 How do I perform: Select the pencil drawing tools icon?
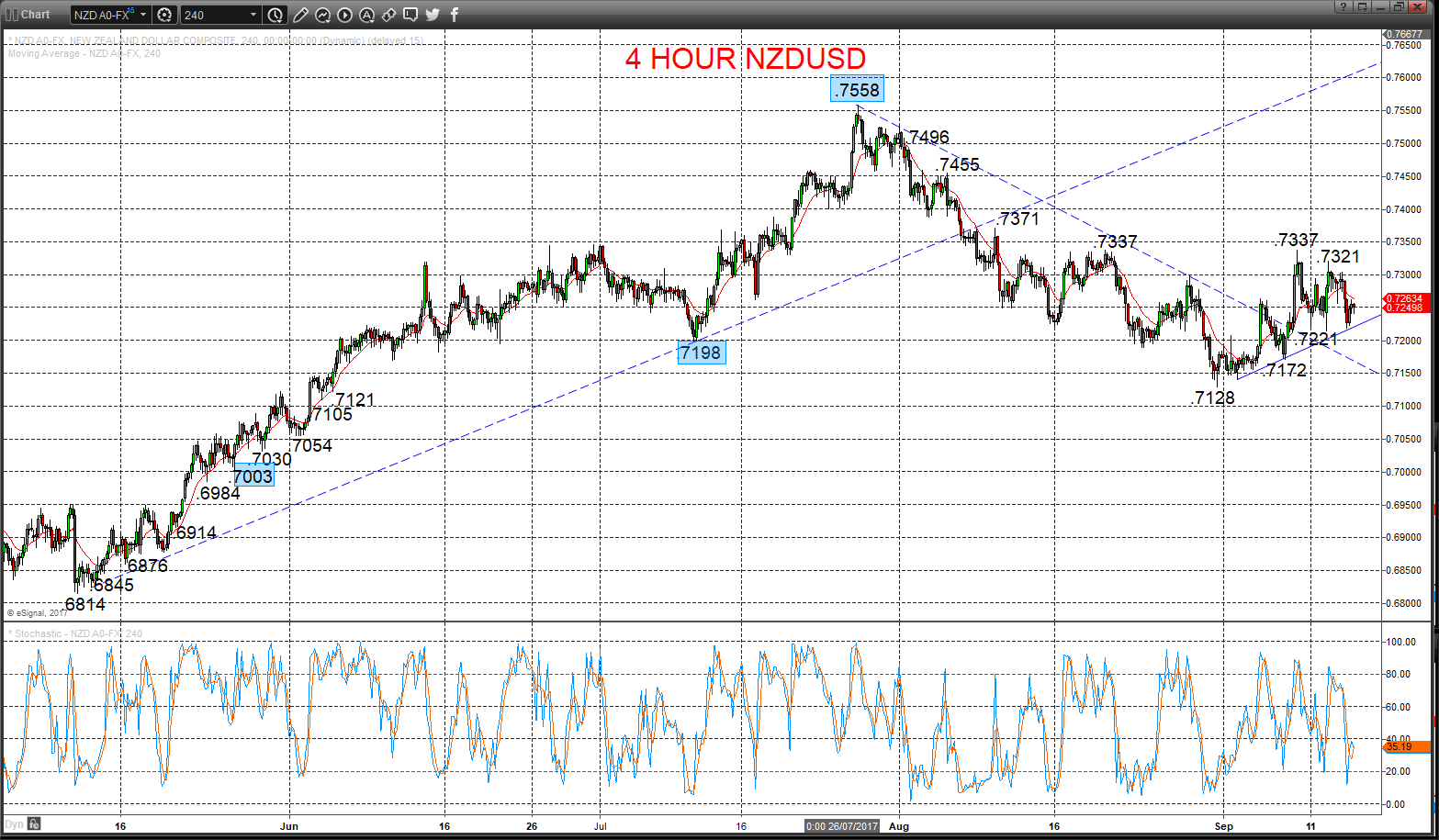pyautogui.click(x=300, y=15)
